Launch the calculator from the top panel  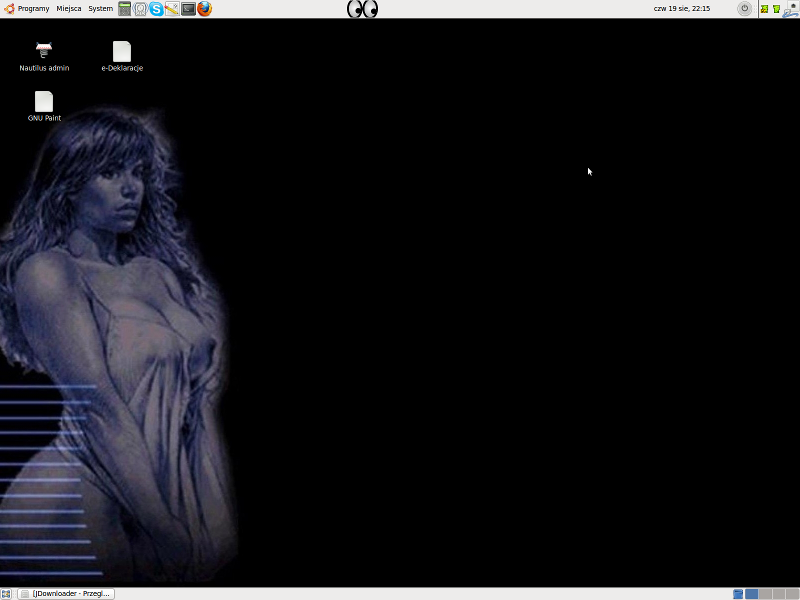pos(124,9)
